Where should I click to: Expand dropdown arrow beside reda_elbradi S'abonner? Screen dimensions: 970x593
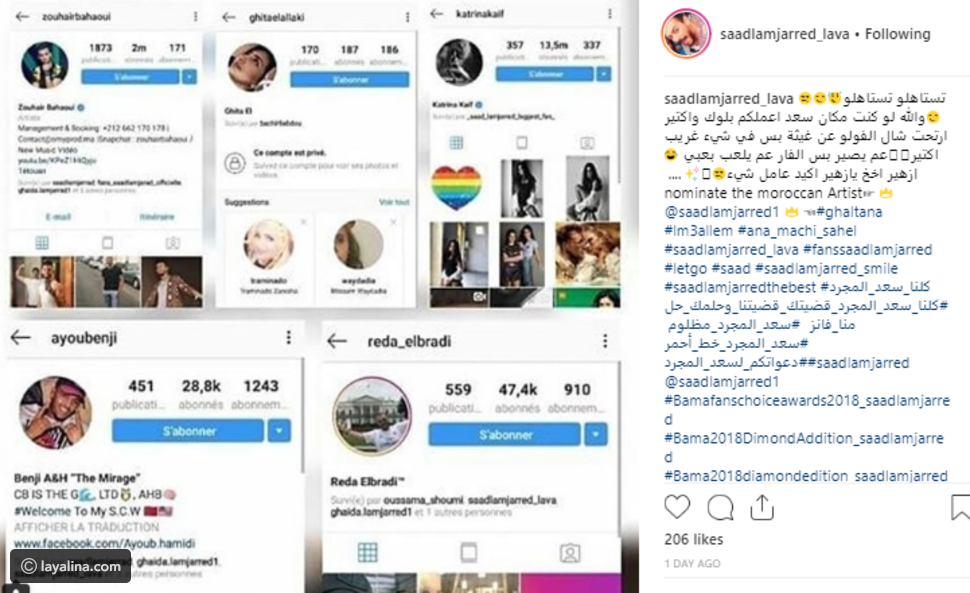(x=596, y=435)
